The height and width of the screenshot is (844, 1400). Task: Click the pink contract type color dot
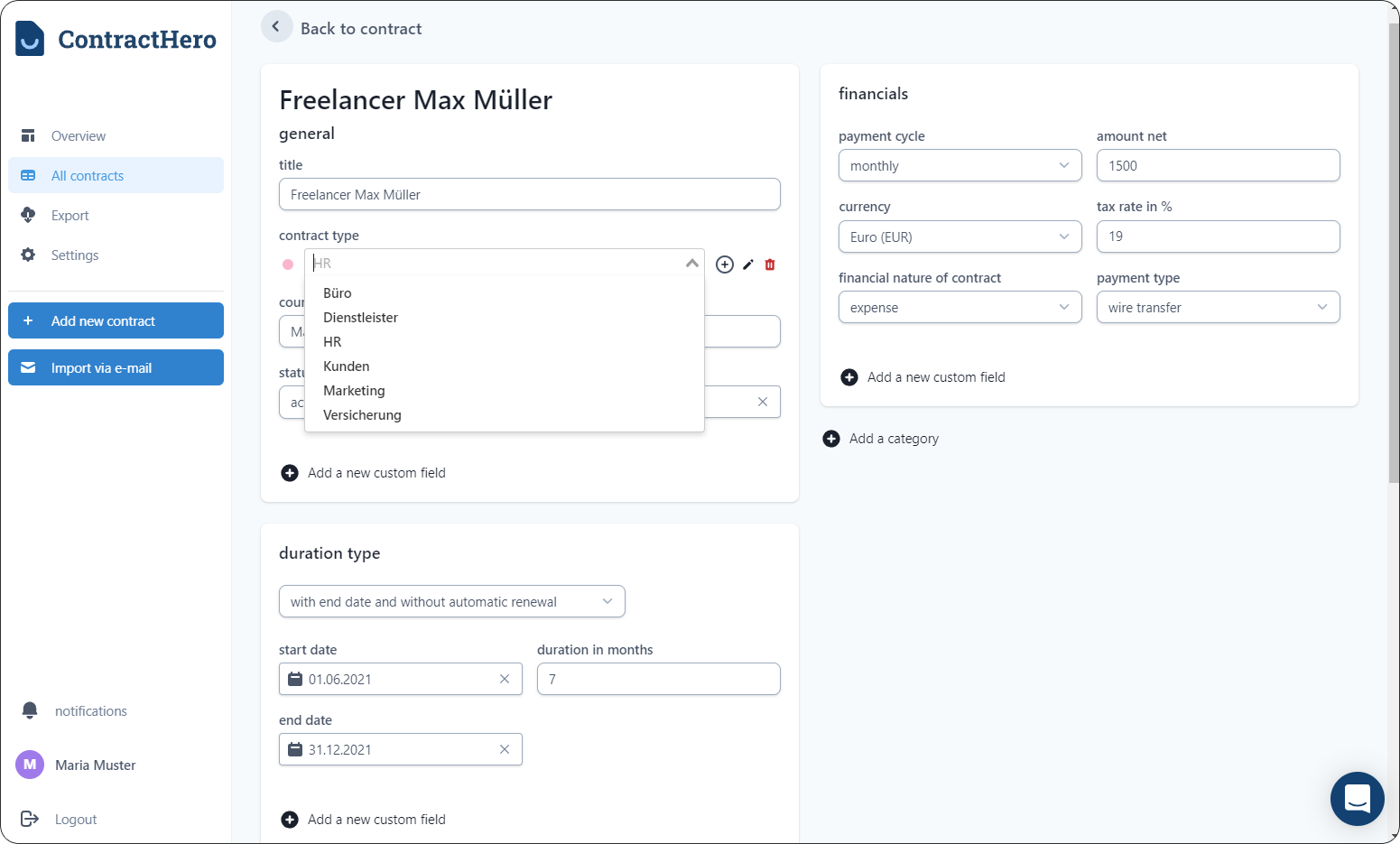pos(288,264)
